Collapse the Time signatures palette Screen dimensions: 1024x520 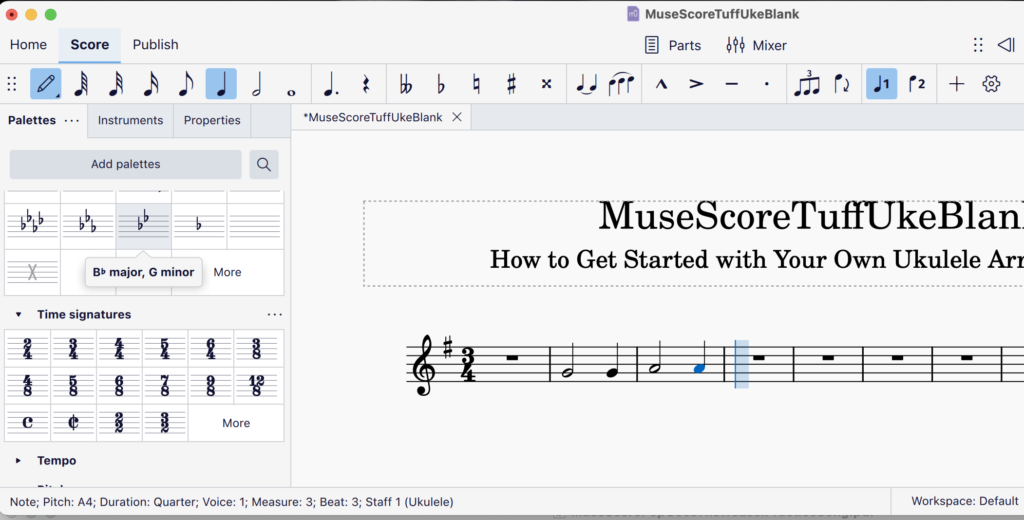(x=18, y=314)
